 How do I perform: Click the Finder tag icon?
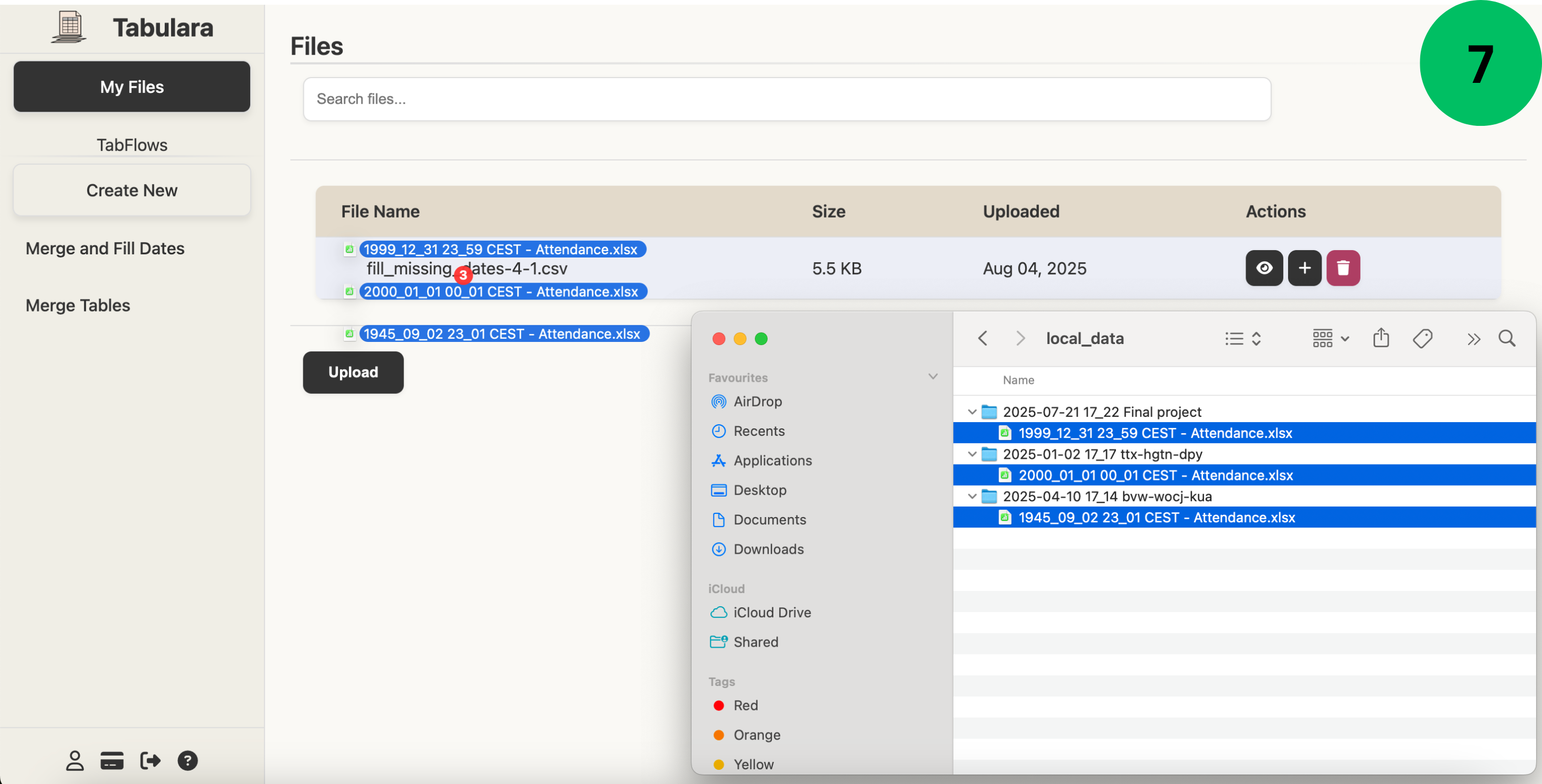(1422, 339)
